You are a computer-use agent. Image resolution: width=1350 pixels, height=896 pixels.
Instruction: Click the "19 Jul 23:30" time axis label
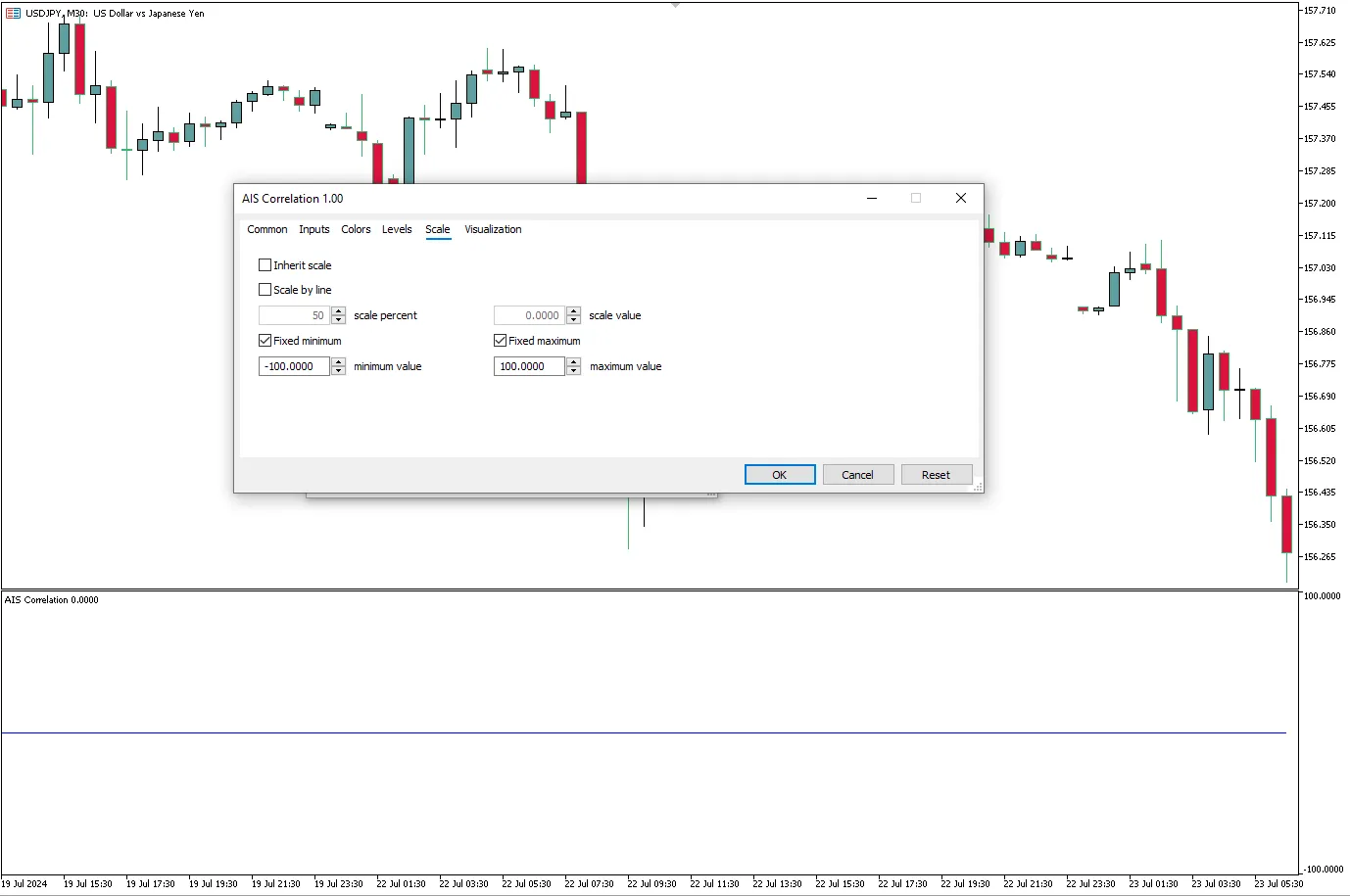click(338, 883)
